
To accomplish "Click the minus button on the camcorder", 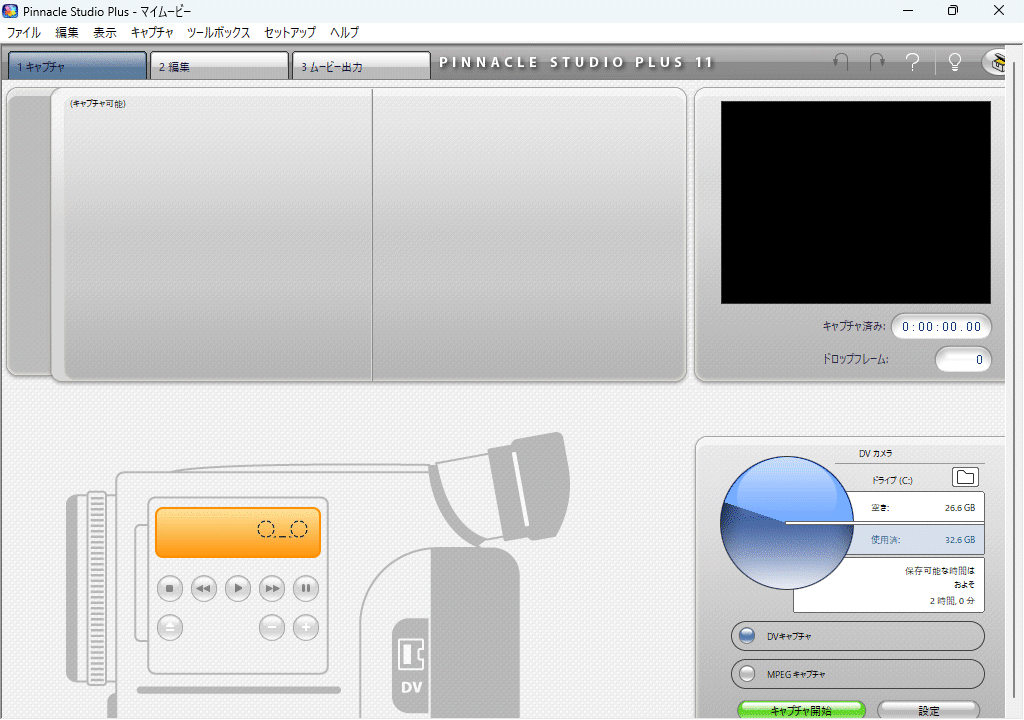I will coord(272,628).
